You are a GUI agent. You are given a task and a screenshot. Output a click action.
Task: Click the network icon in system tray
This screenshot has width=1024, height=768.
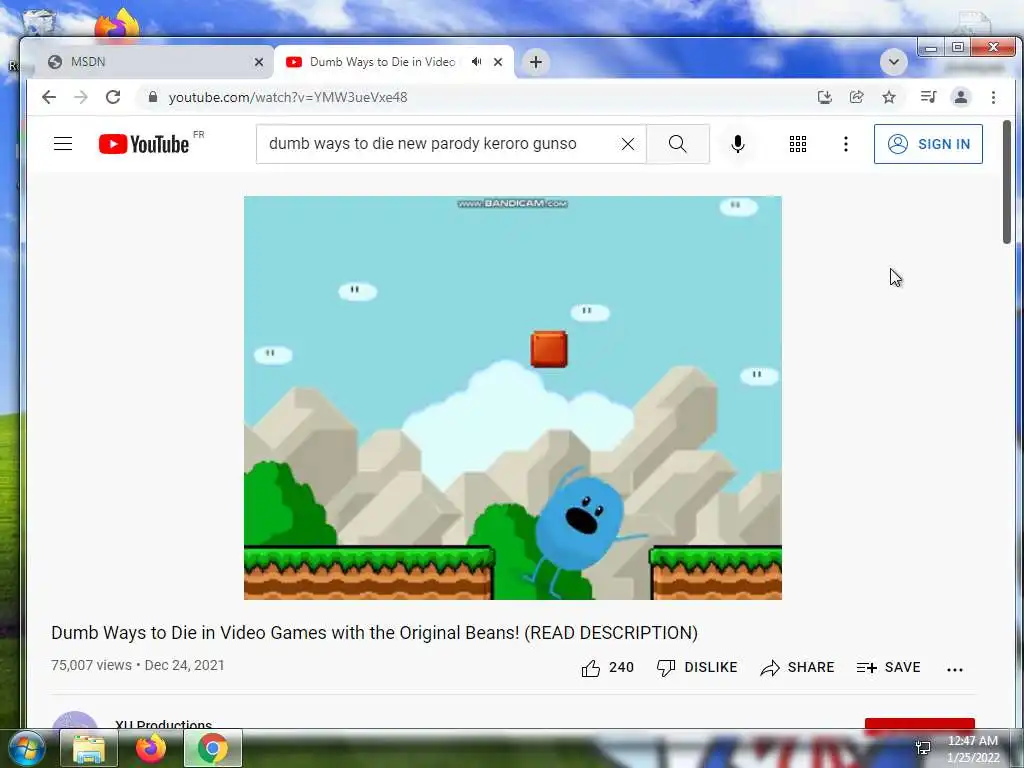click(923, 747)
